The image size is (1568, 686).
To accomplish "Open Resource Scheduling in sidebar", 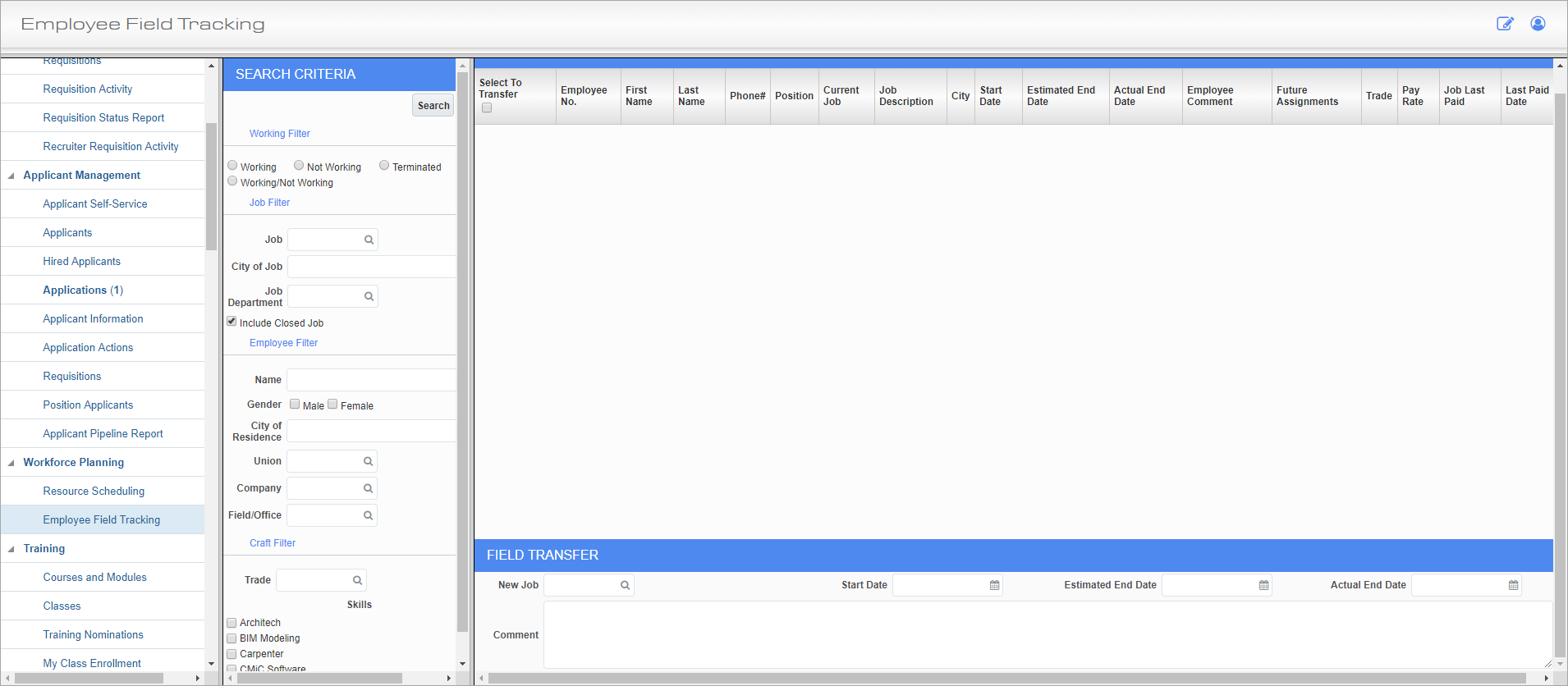I will click(94, 491).
